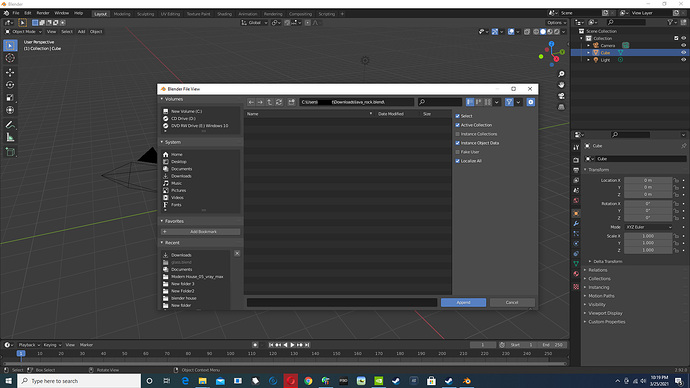Hide the Cube in outliner
Image resolution: width=690 pixels, height=388 pixels.
coord(683,52)
